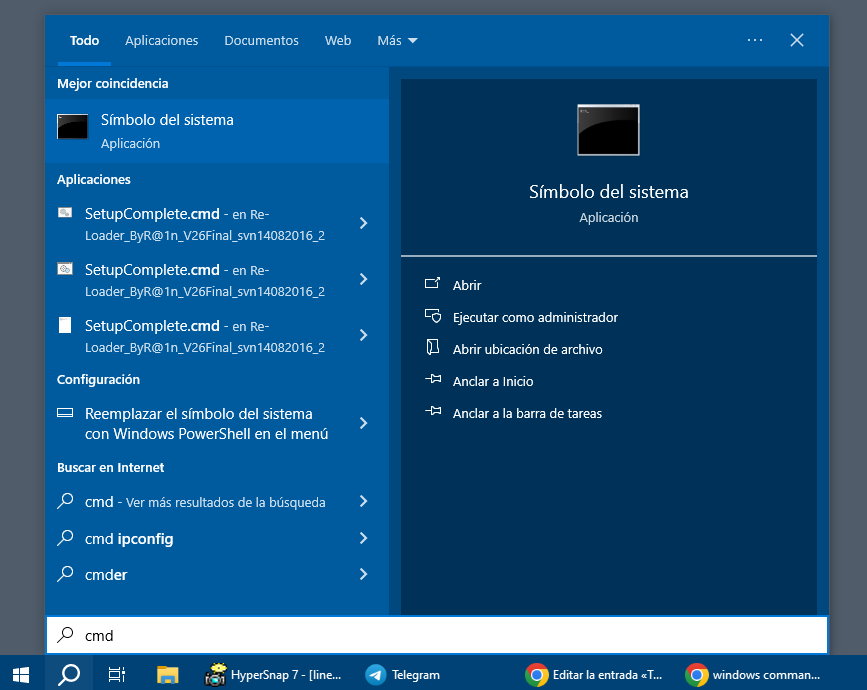867x690 pixels.
Task: Open the three-dots options menu
Action: pyautogui.click(x=755, y=40)
